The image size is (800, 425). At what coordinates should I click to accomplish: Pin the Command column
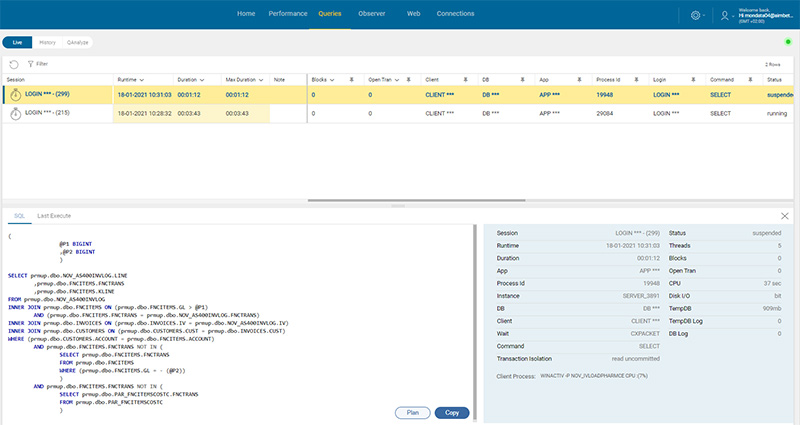point(750,80)
